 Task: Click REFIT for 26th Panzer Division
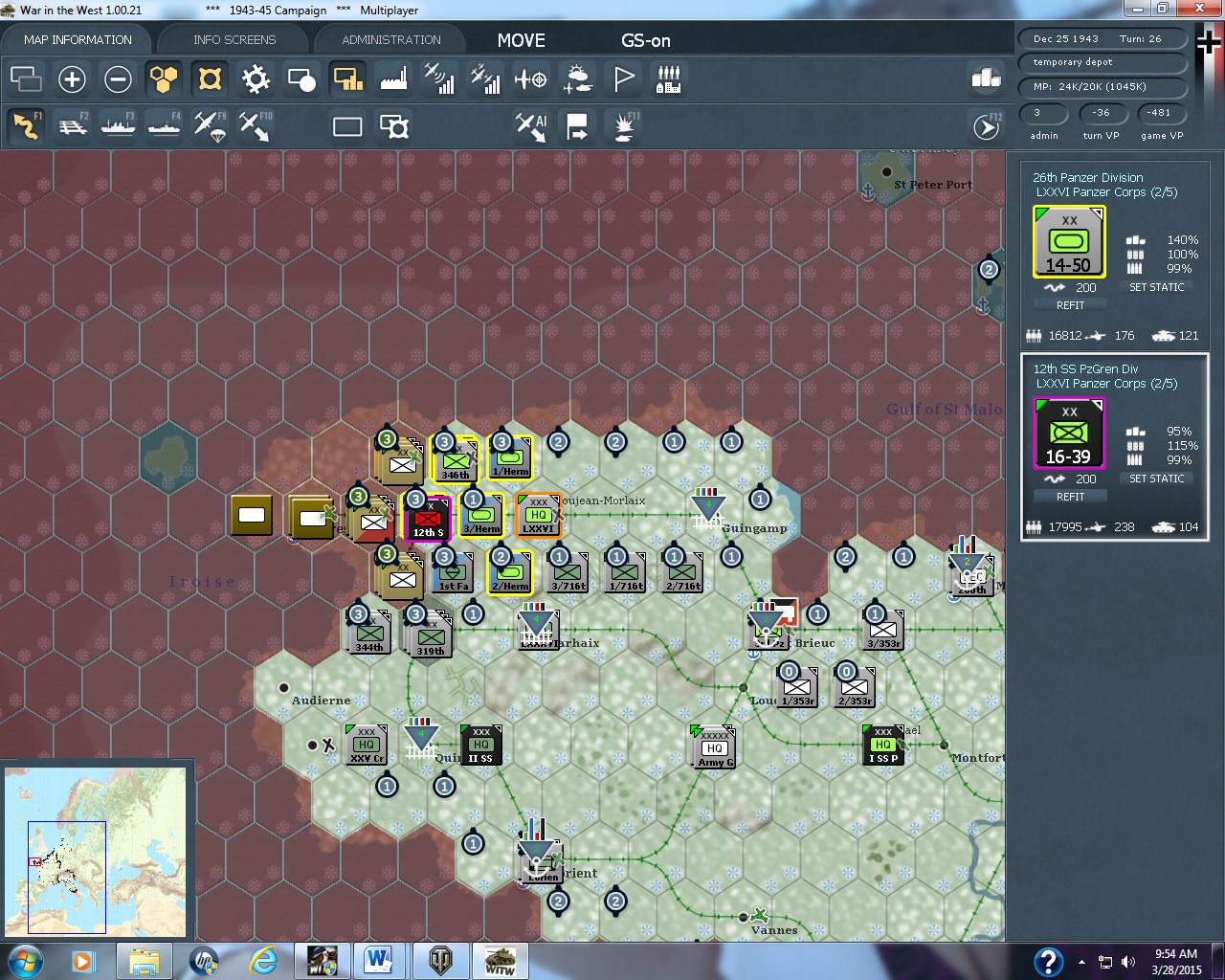[1070, 305]
